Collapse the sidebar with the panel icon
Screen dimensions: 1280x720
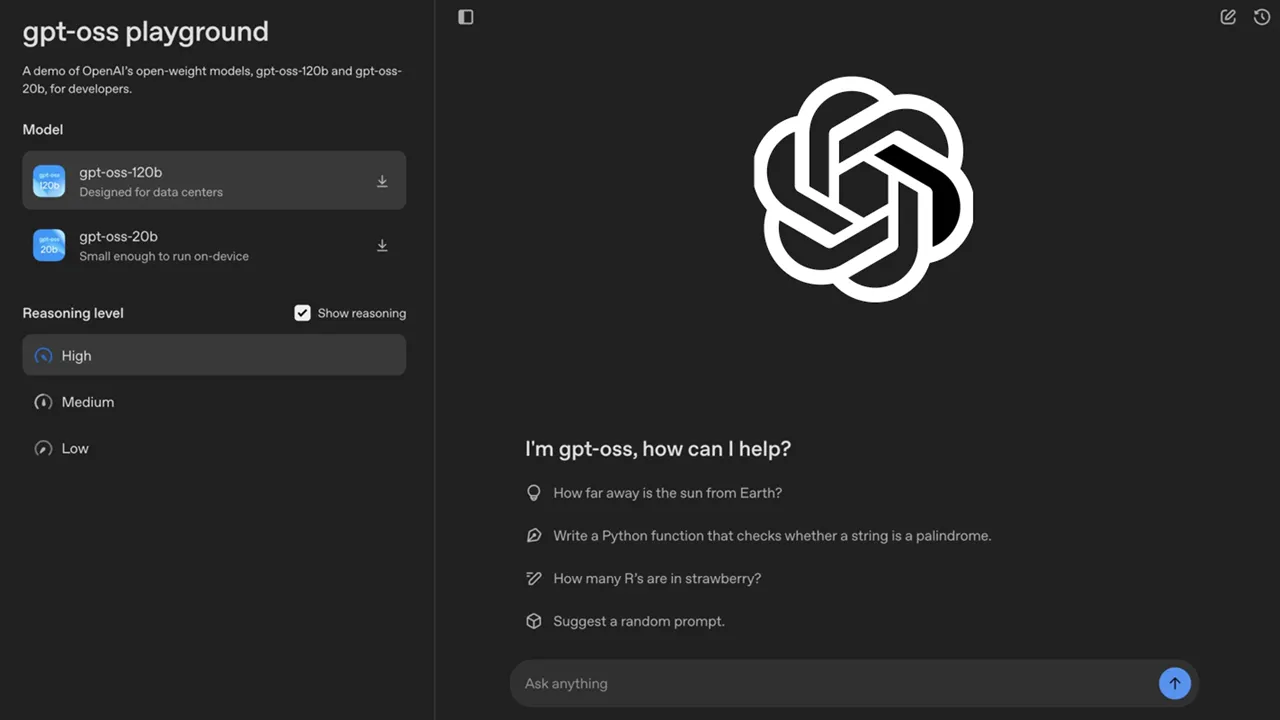[x=465, y=17]
